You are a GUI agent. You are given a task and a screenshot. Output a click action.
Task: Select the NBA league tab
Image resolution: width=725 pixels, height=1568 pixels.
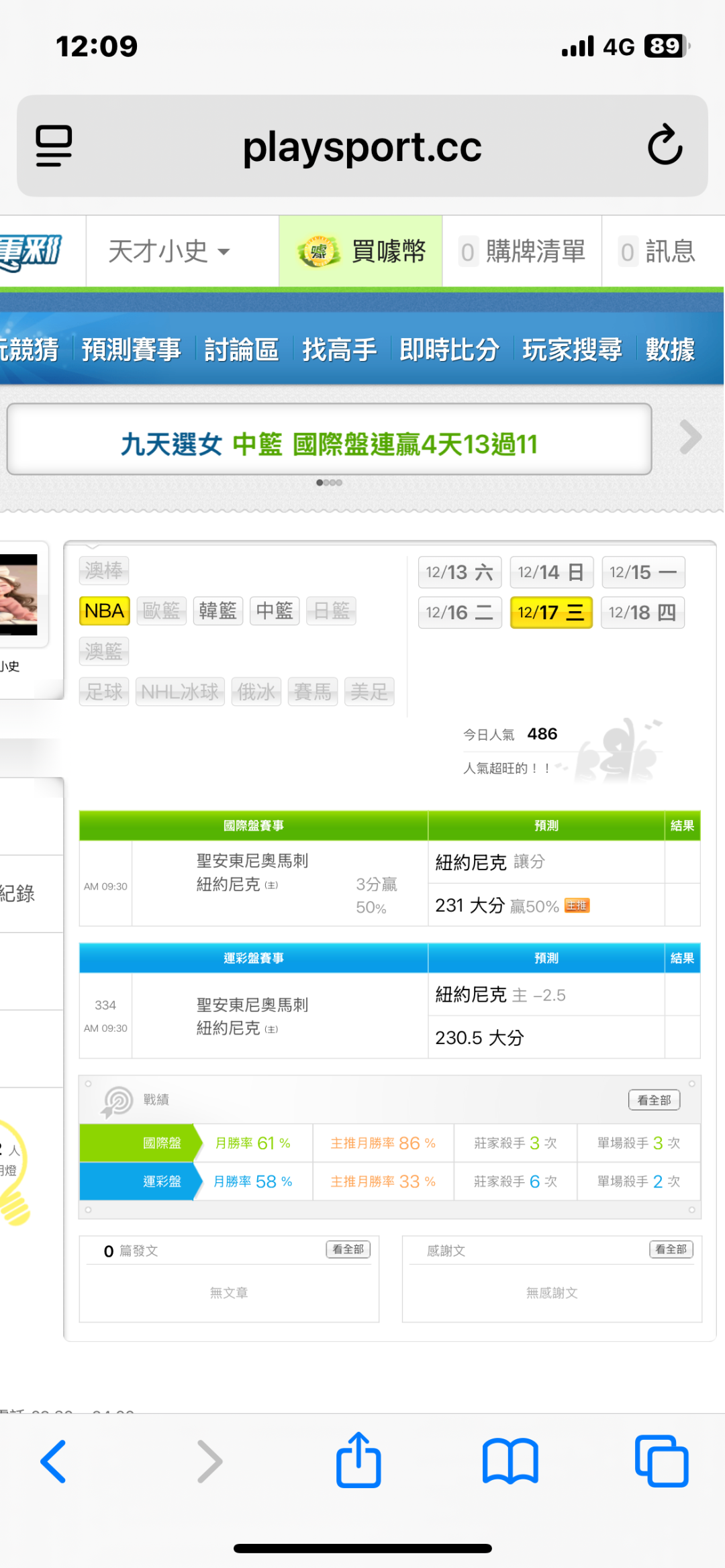coord(104,611)
